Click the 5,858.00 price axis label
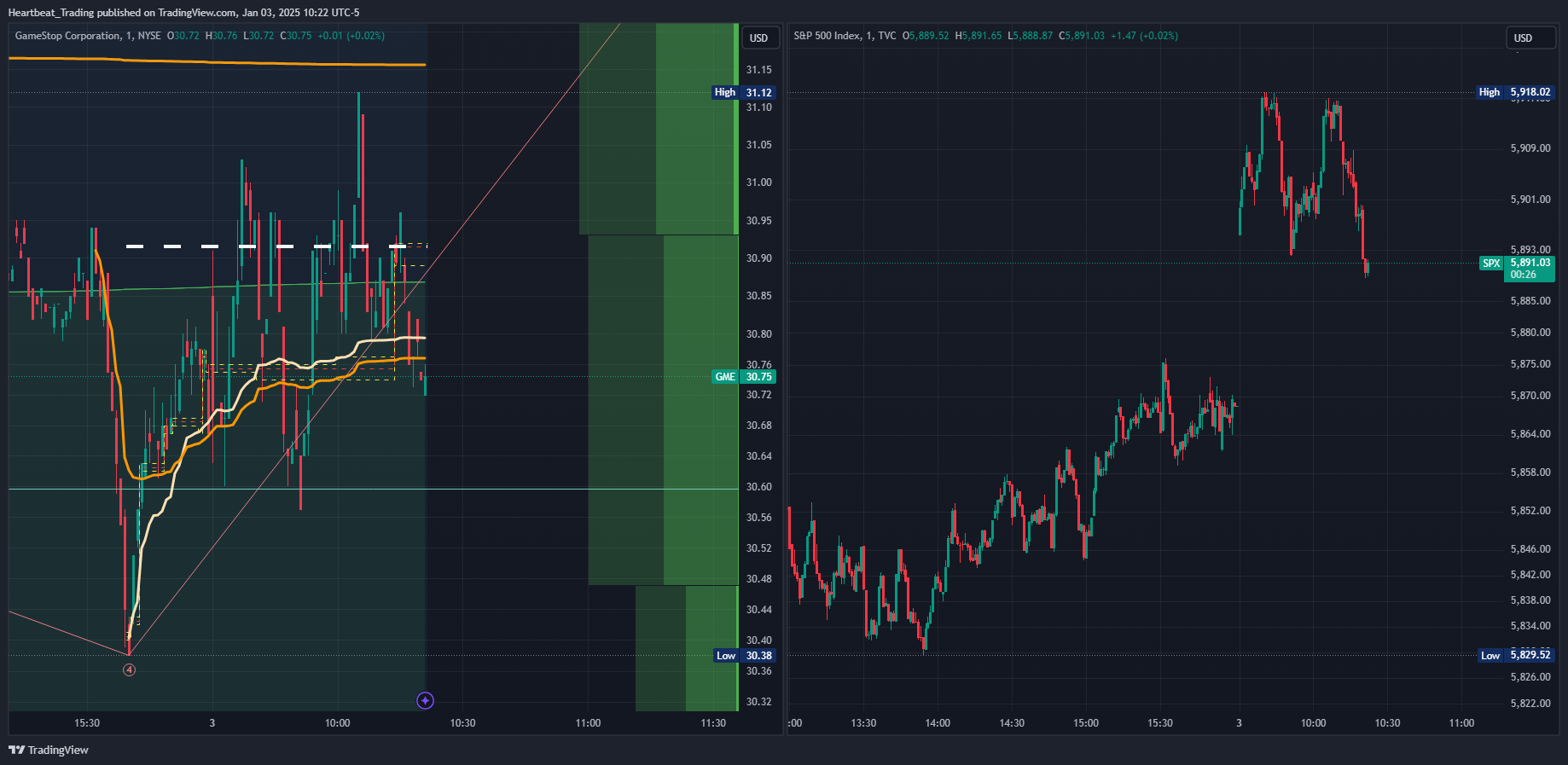1568x765 pixels. pos(1530,472)
